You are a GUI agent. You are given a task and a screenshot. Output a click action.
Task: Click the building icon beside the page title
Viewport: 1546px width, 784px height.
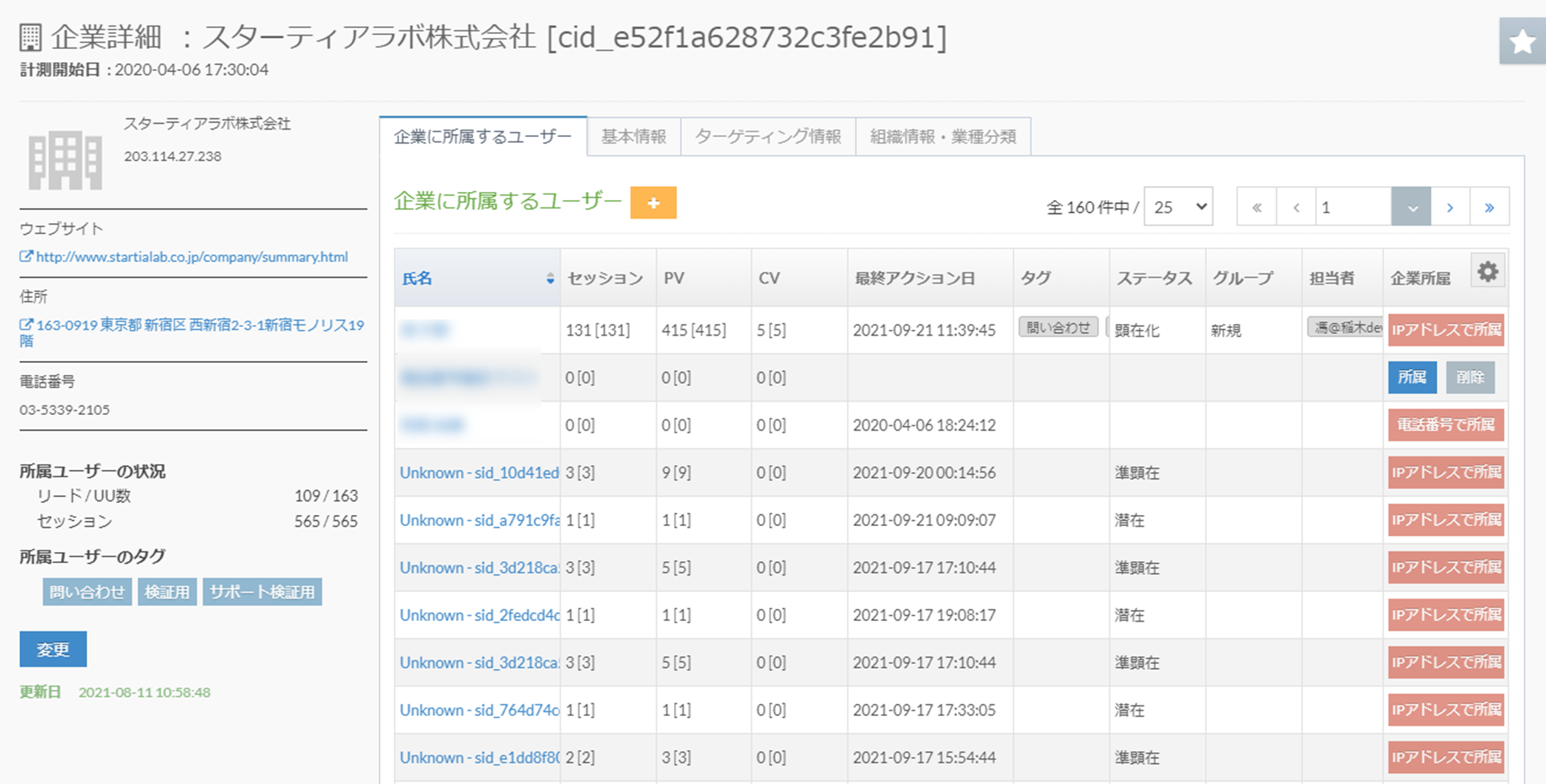(30, 37)
